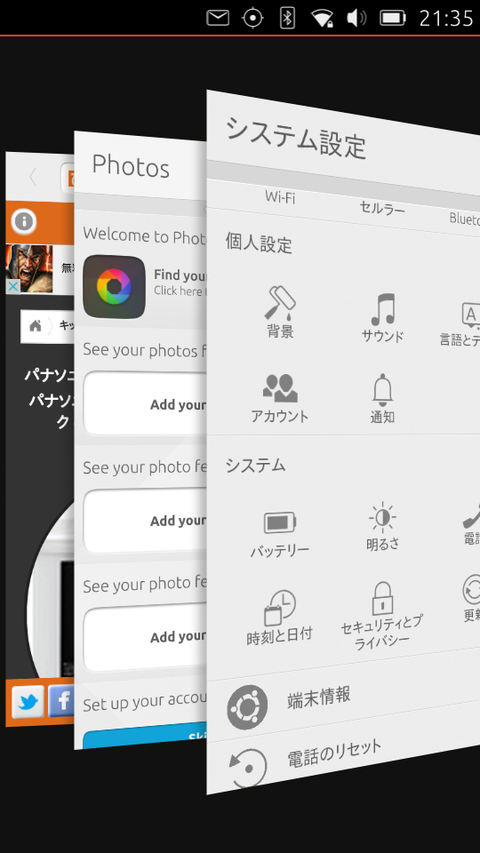Click first 'Add your' button in Photos
Screen dimensions: 480x853
(145, 404)
